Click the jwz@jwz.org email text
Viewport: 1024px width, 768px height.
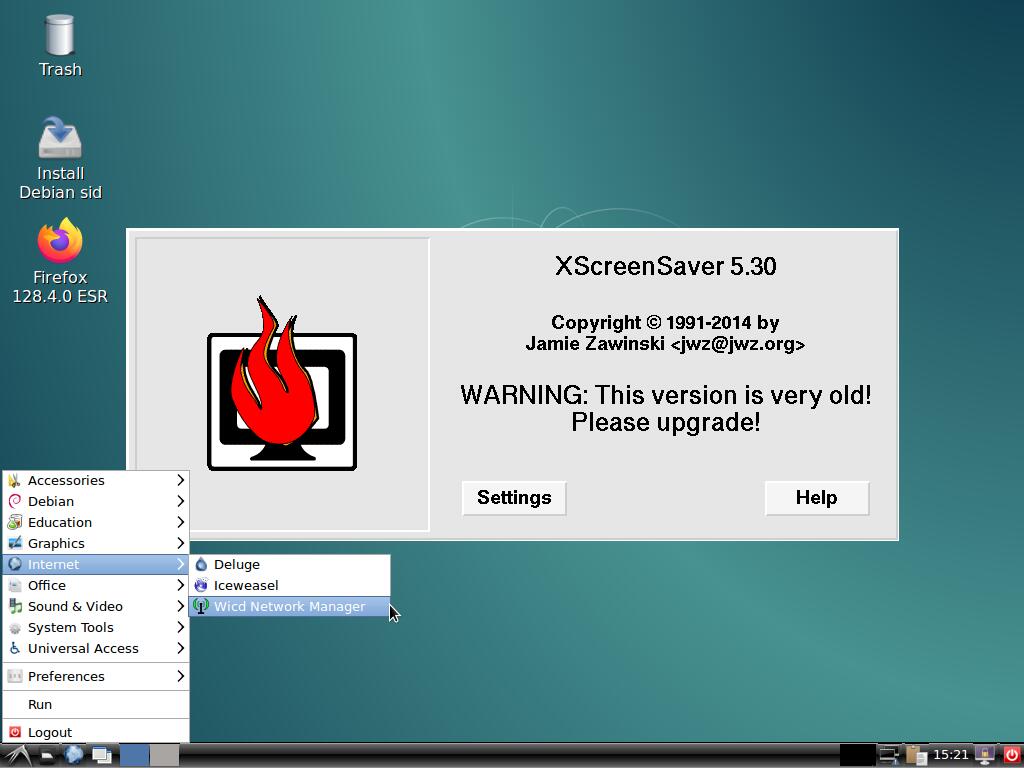(x=738, y=344)
